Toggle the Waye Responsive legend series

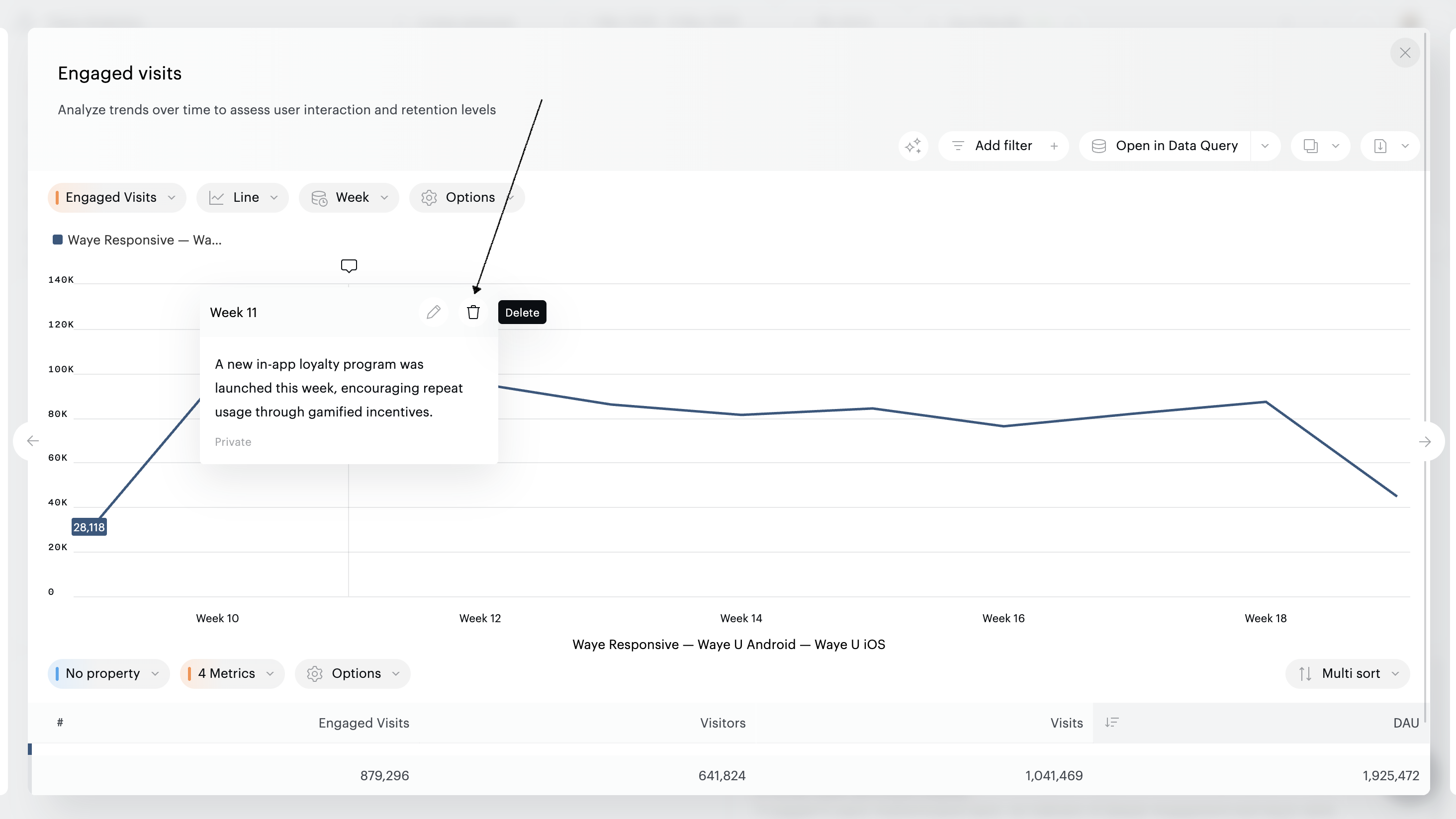coord(137,240)
